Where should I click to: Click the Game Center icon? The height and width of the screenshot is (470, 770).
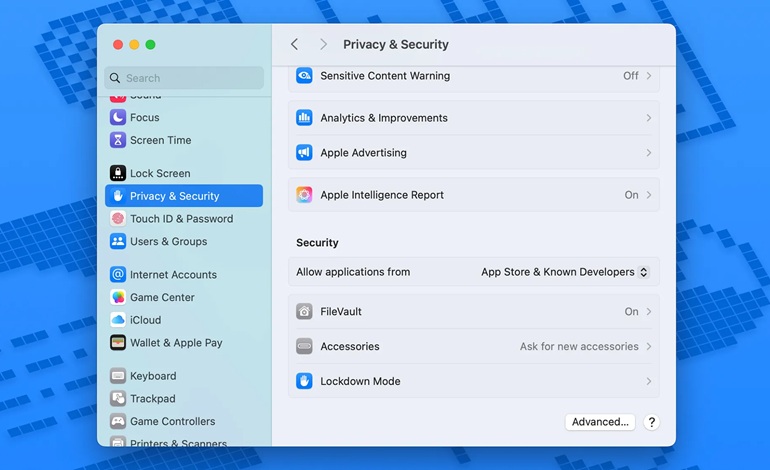click(118, 297)
